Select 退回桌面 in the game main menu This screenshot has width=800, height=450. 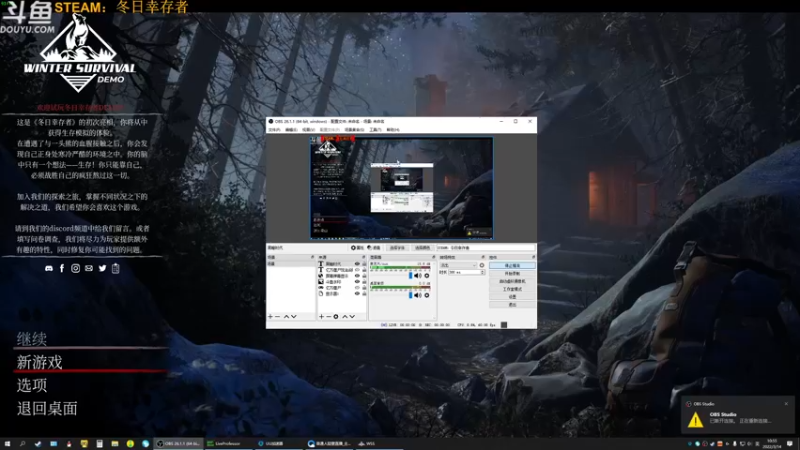pos(47,408)
